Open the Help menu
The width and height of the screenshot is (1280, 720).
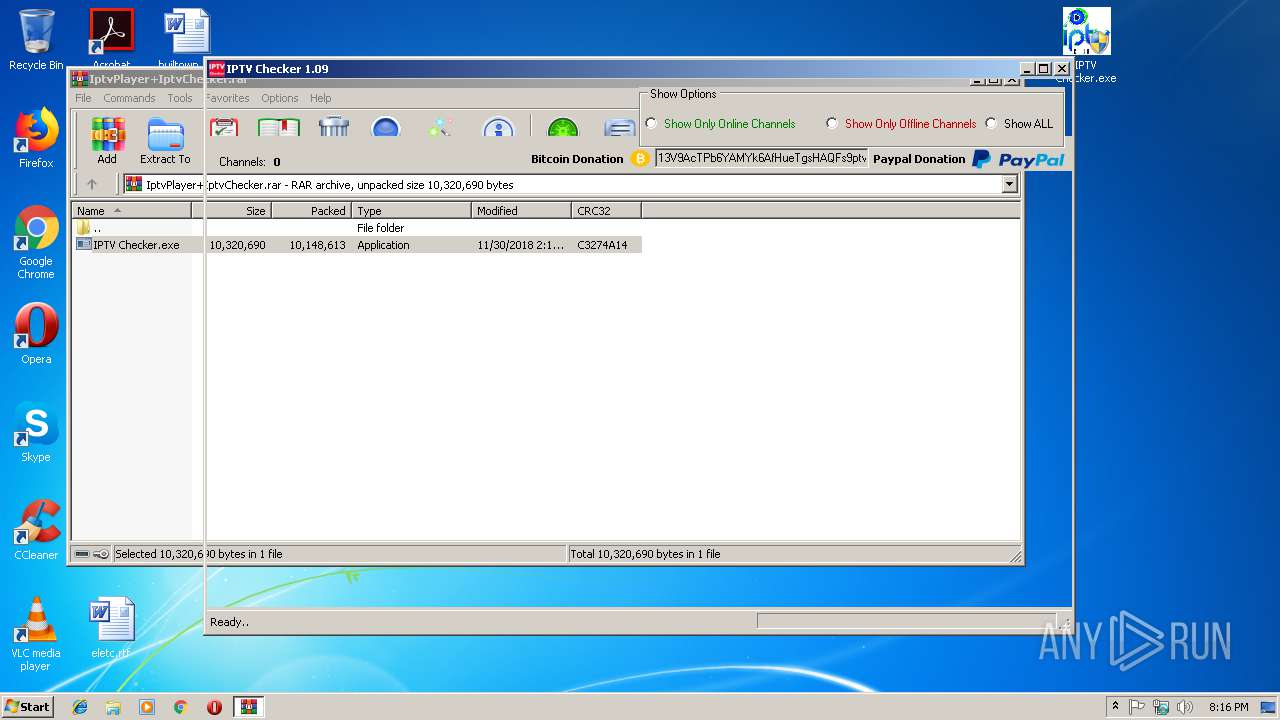(320, 98)
